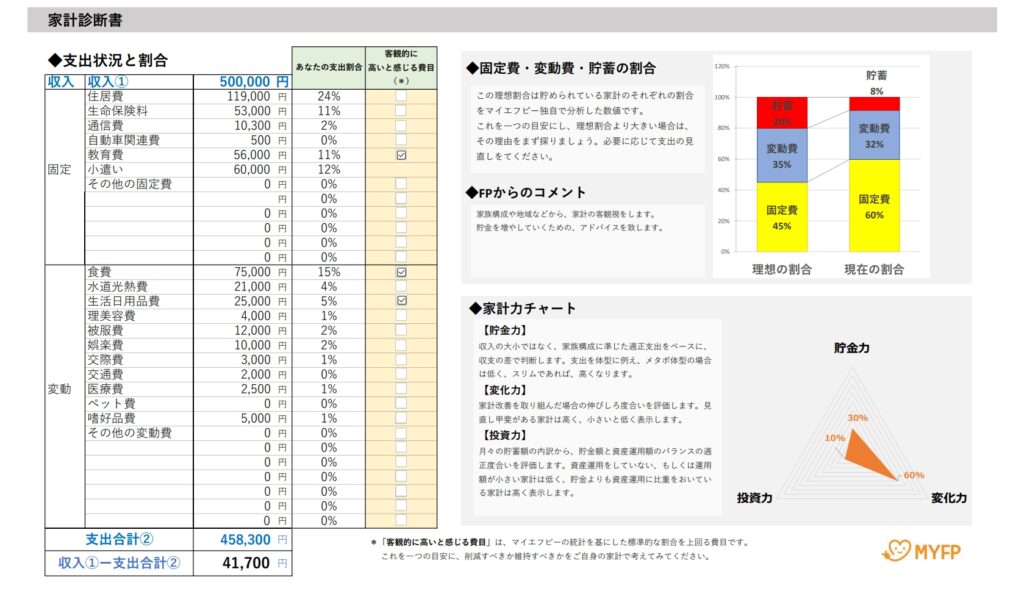
Task: Select the red 貯蓄 20% ideal bar segment
Action: [782, 112]
